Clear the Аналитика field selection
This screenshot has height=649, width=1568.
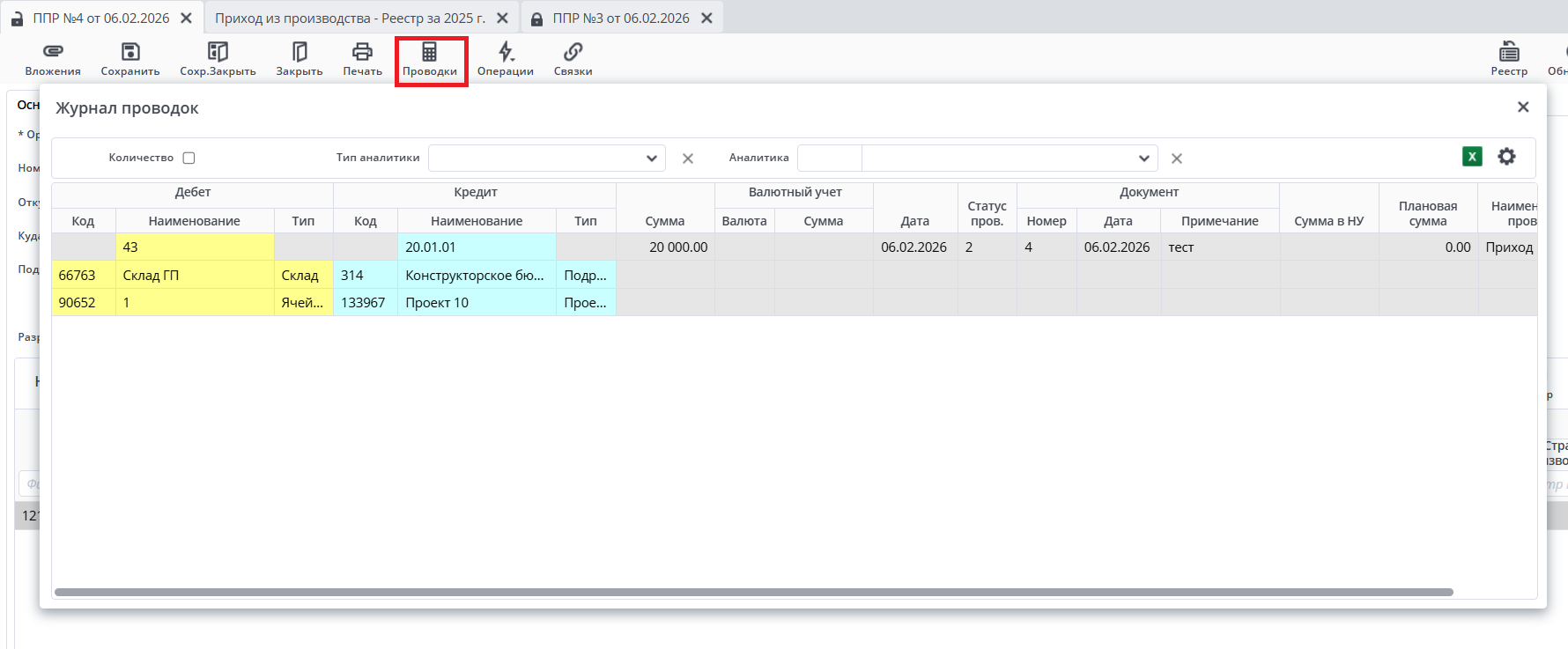click(1177, 159)
